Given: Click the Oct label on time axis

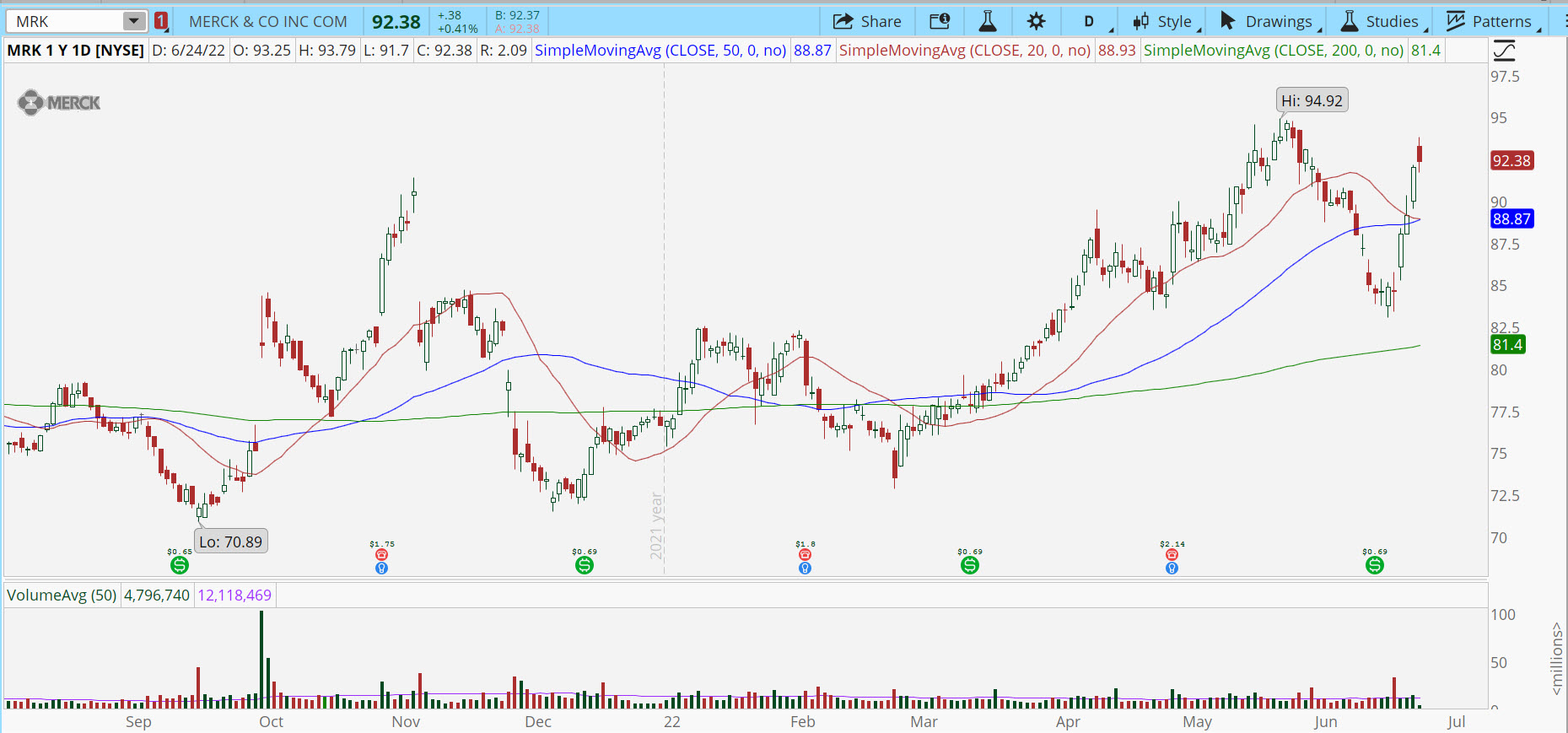Looking at the screenshot, I should pos(272,722).
